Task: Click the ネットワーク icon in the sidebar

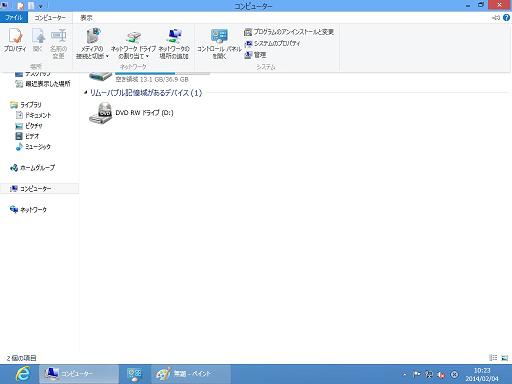Action: click(14, 209)
